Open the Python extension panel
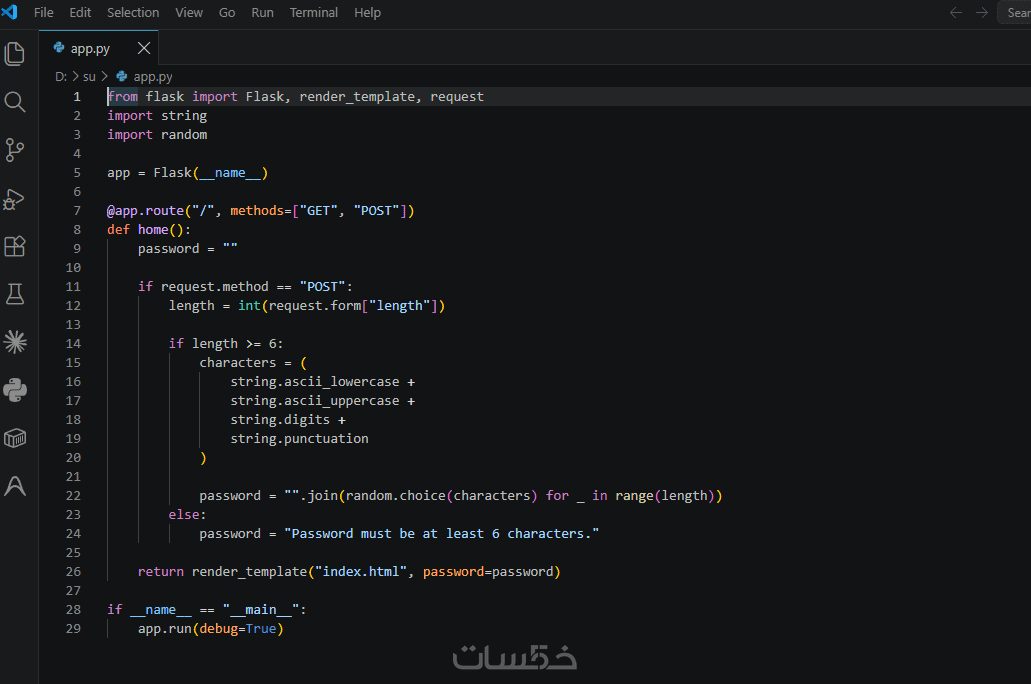This screenshot has width=1031, height=684. [14, 390]
